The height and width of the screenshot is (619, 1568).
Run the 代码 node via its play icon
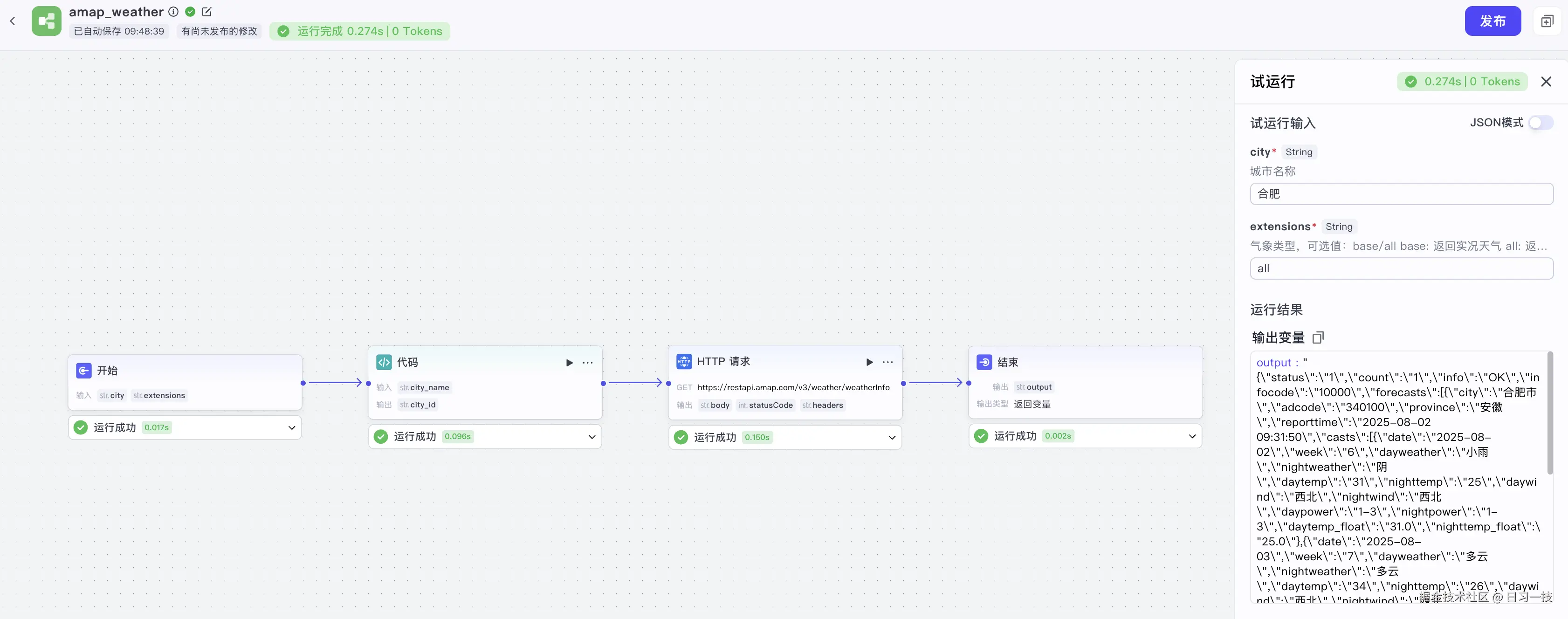569,362
